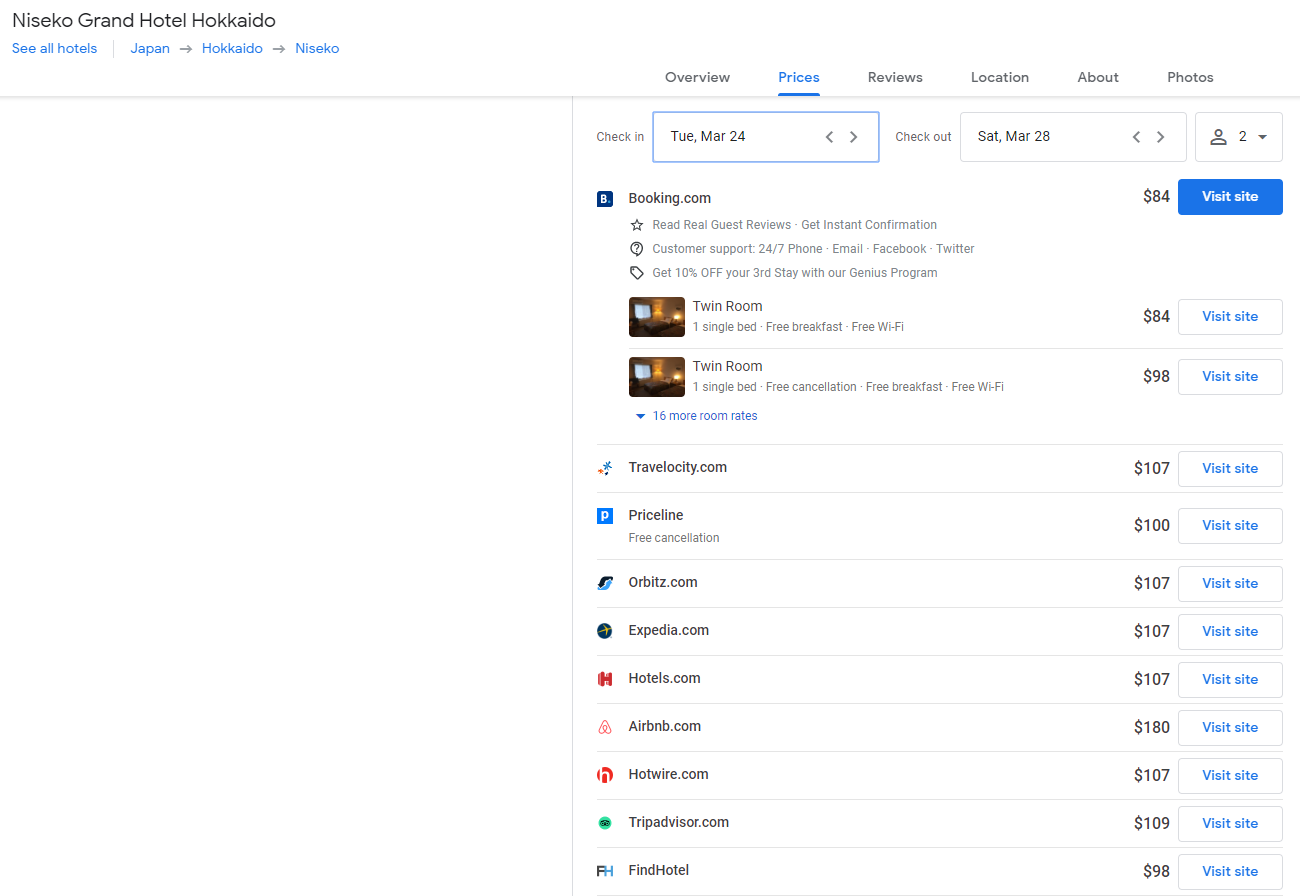
Task: Switch to the Reviews tab
Action: 895,77
